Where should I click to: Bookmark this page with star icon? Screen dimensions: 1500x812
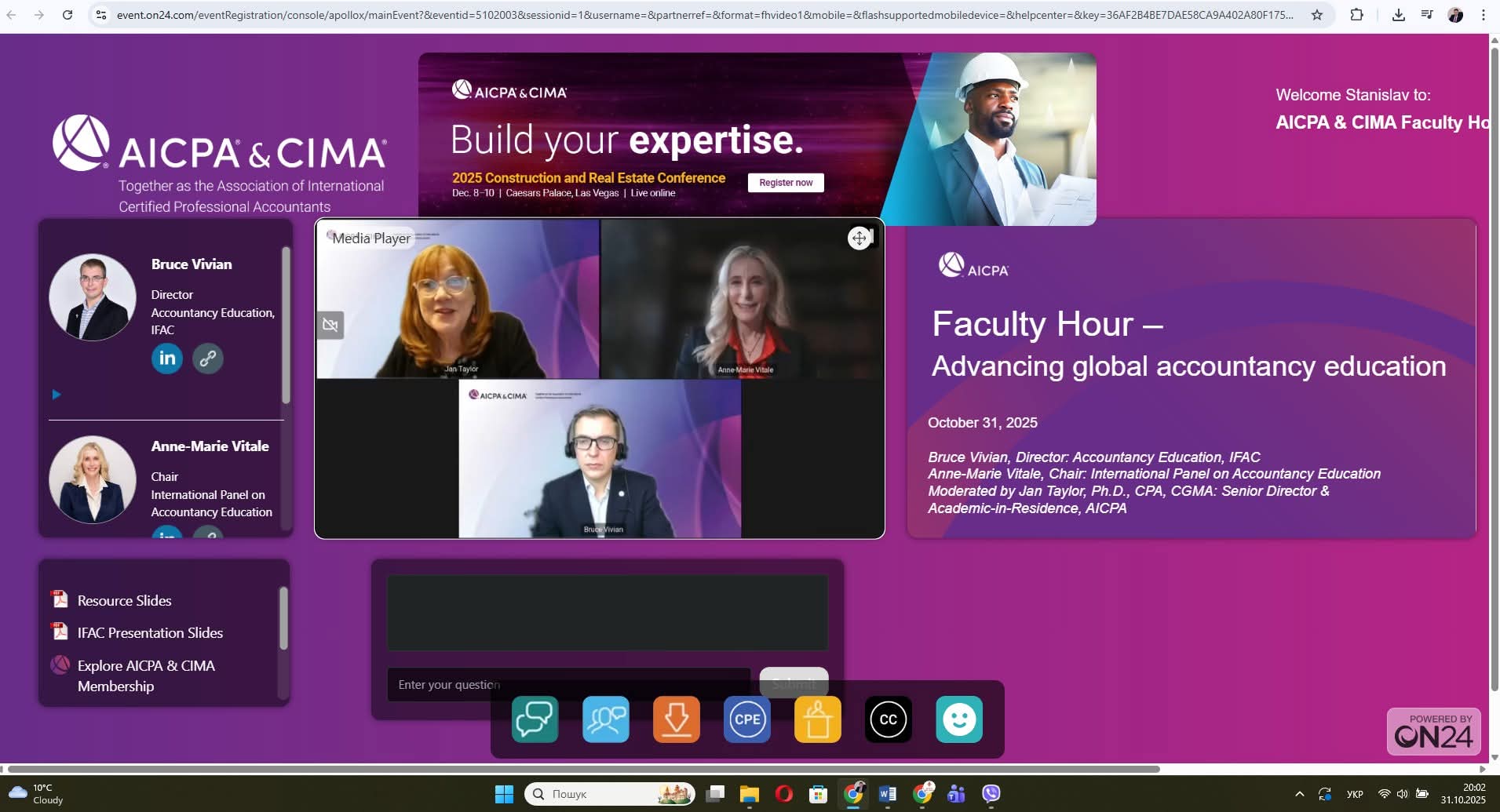pyautogui.click(x=1317, y=15)
